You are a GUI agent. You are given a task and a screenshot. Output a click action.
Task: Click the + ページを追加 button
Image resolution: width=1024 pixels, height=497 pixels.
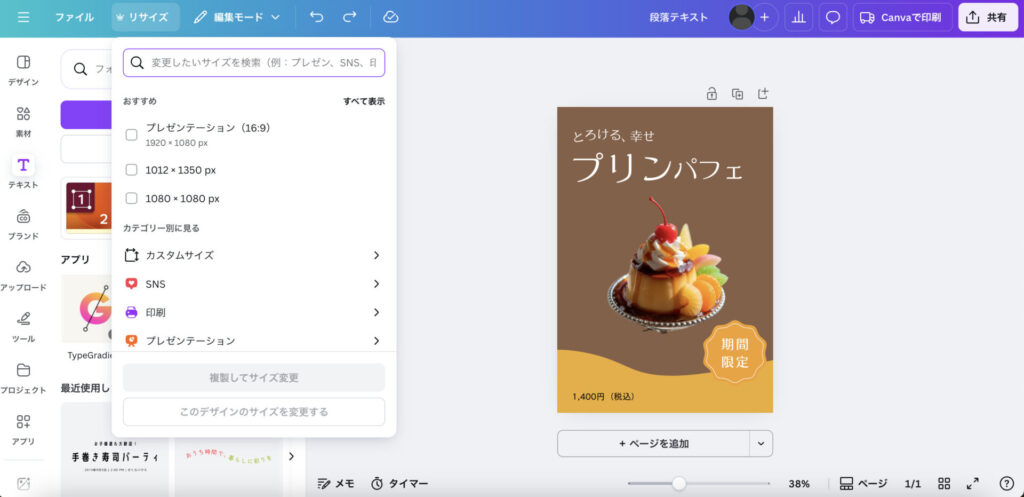[654, 443]
